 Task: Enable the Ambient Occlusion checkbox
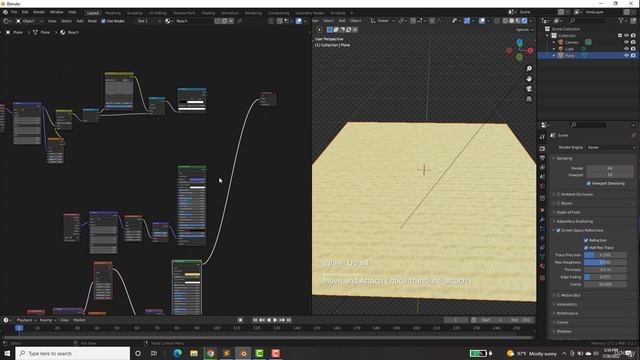pyautogui.click(x=558, y=195)
